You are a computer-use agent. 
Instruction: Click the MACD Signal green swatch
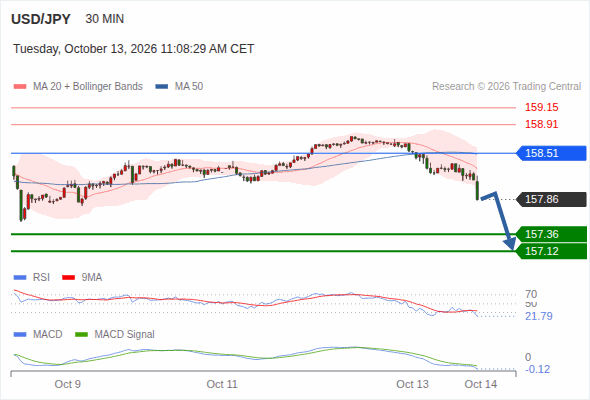point(81,335)
